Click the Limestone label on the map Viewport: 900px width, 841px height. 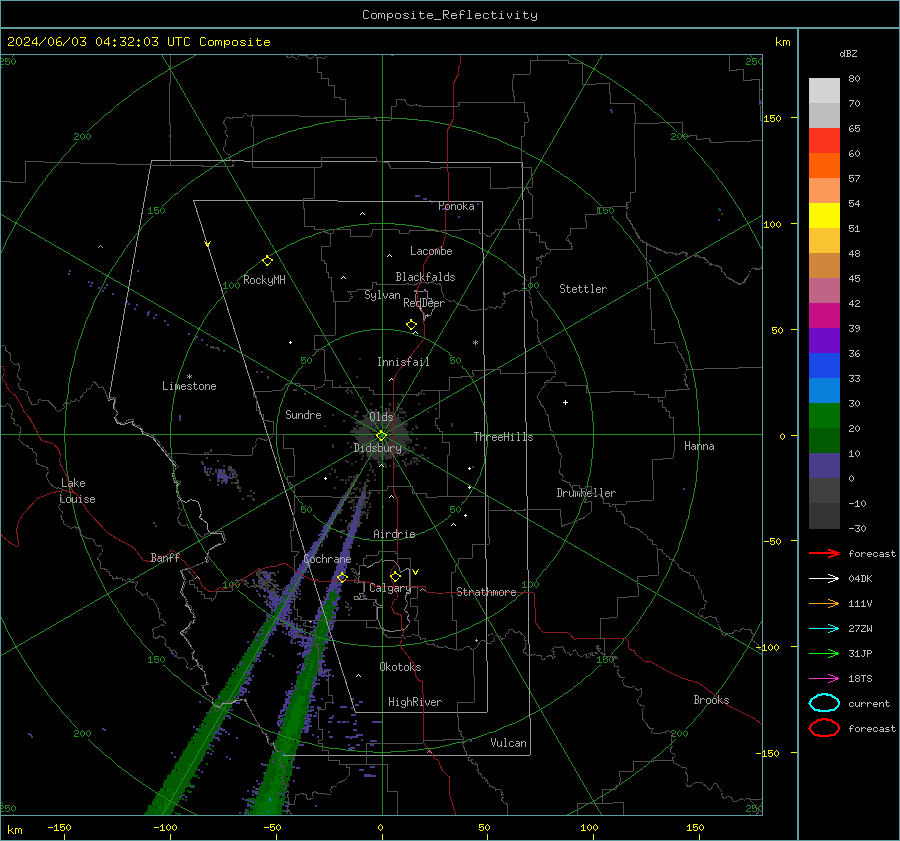(189, 386)
